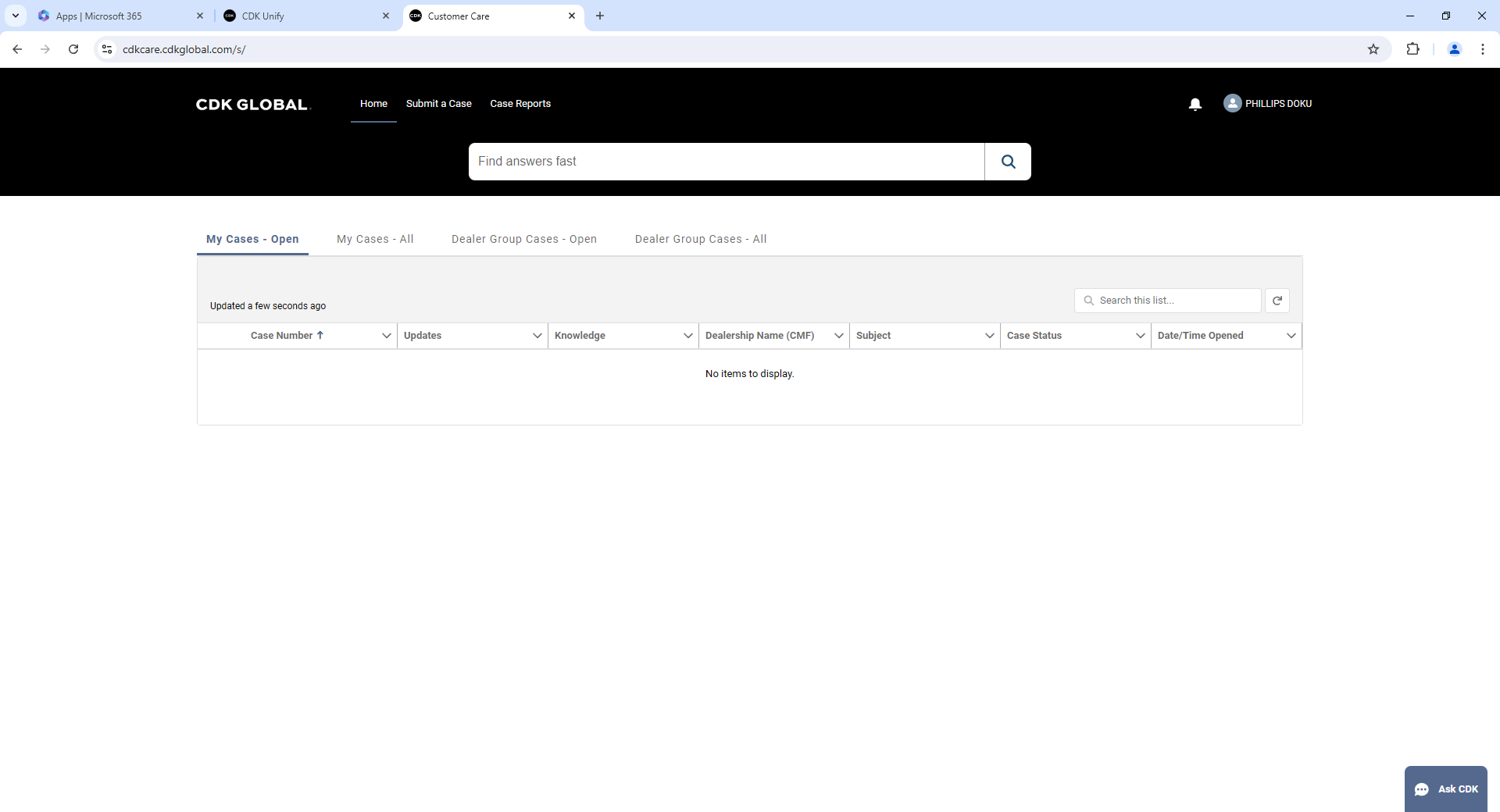Click the browser forward arrow
The width and height of the screenshot is (1500, 812).
coord(45,49)
